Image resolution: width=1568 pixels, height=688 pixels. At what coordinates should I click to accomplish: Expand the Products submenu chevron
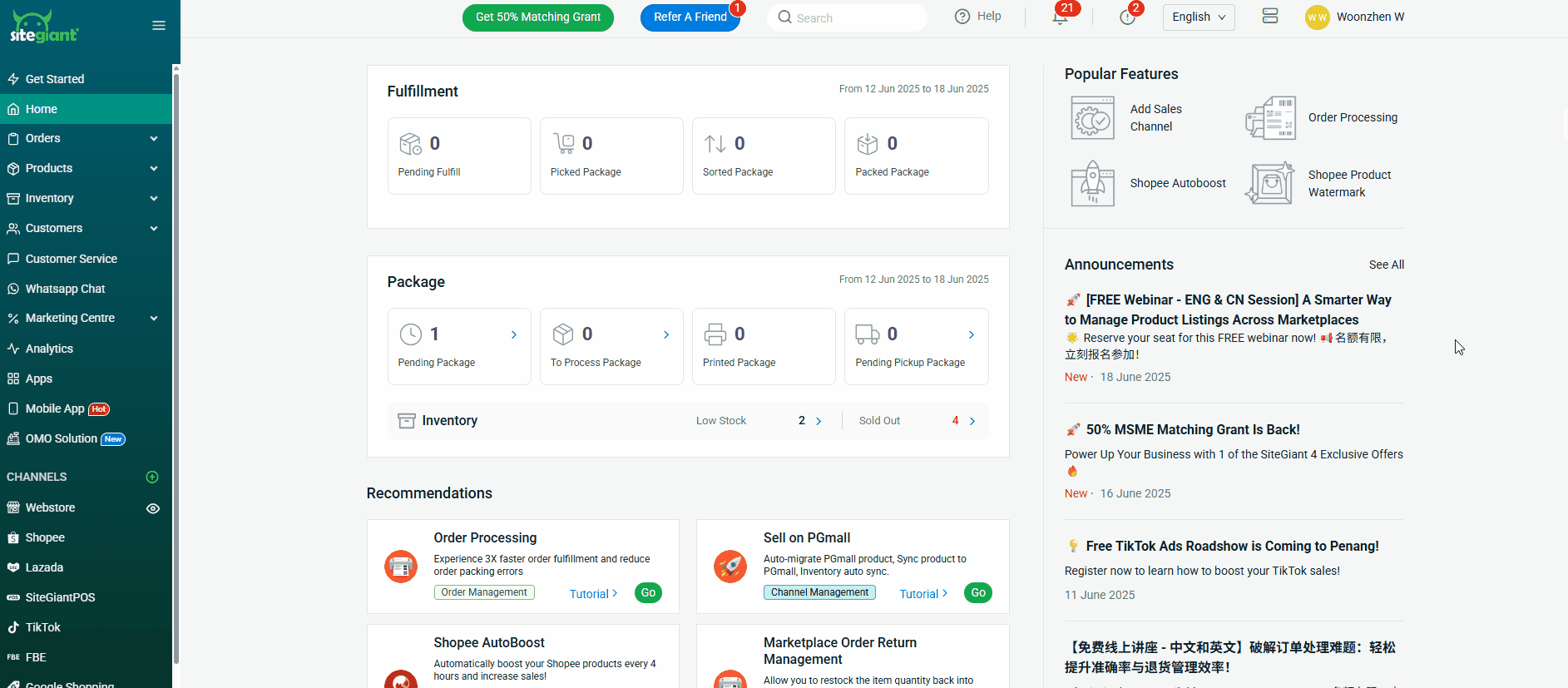click(x=154, y=168)
